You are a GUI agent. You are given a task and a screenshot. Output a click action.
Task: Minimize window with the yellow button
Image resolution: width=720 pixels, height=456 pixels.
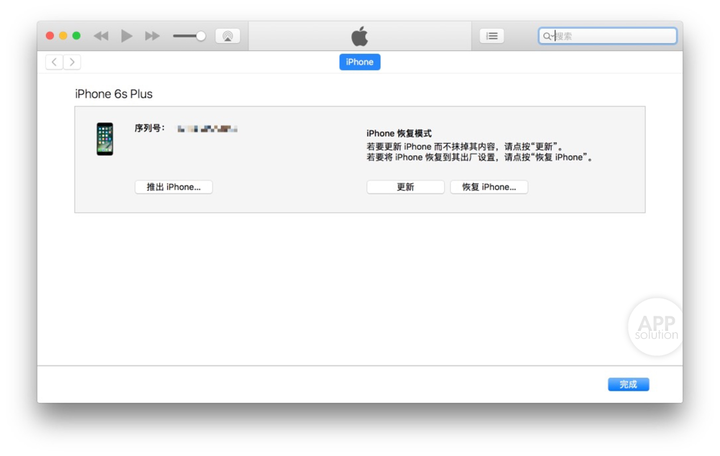click(63, 36)
